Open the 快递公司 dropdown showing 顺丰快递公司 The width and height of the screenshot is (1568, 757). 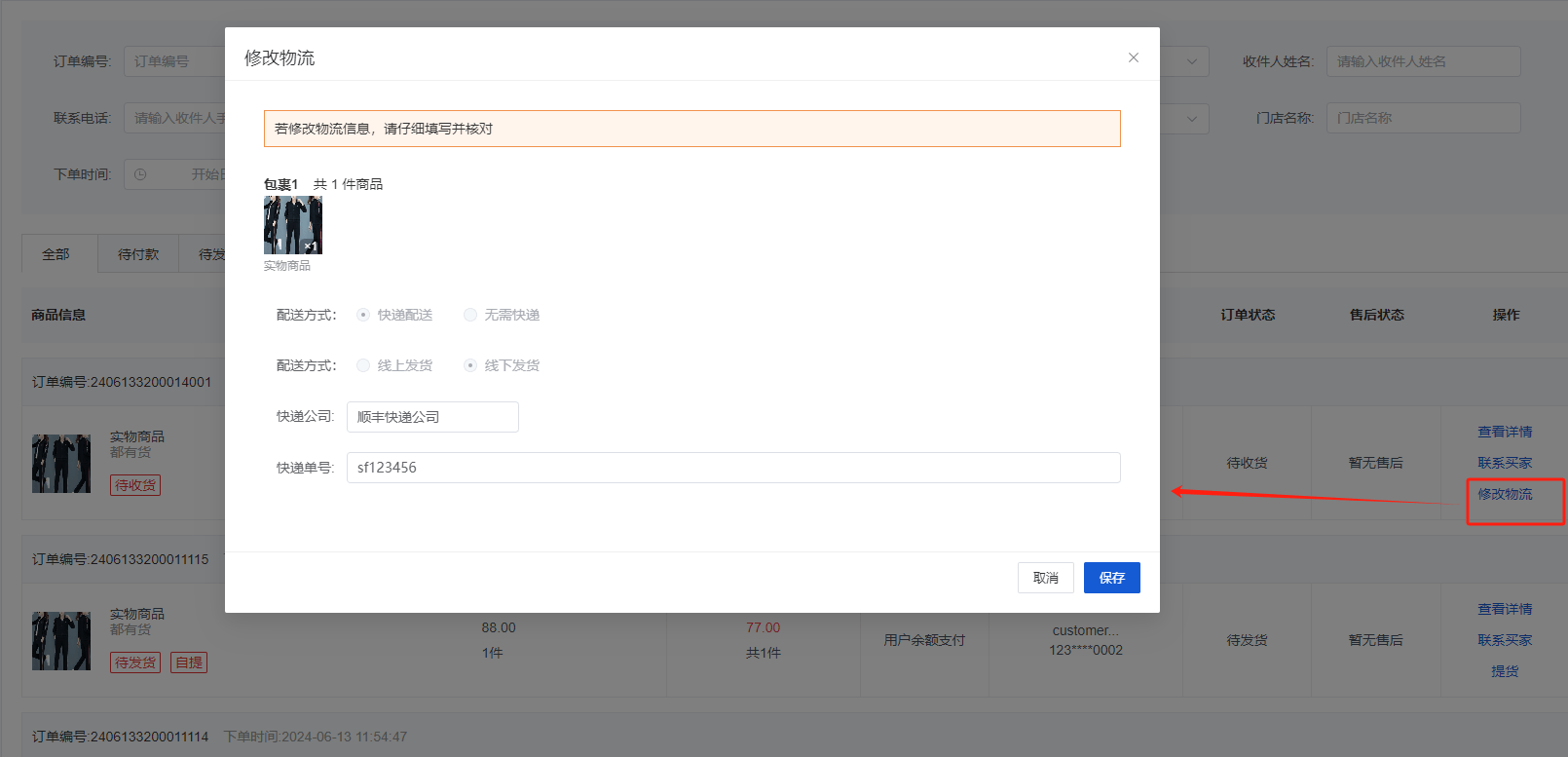click(432, 417)
